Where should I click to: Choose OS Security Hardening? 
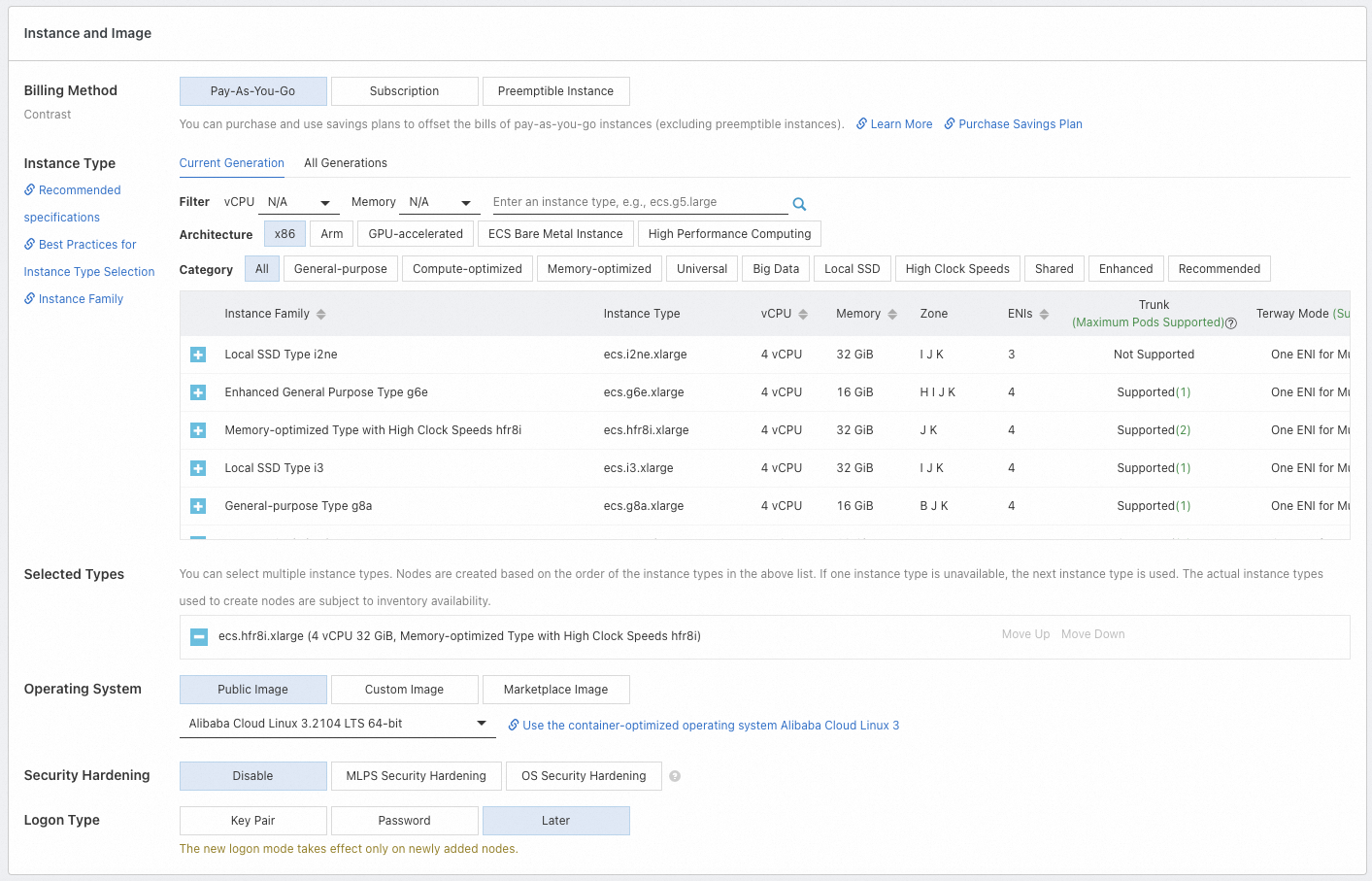[584, 776]
